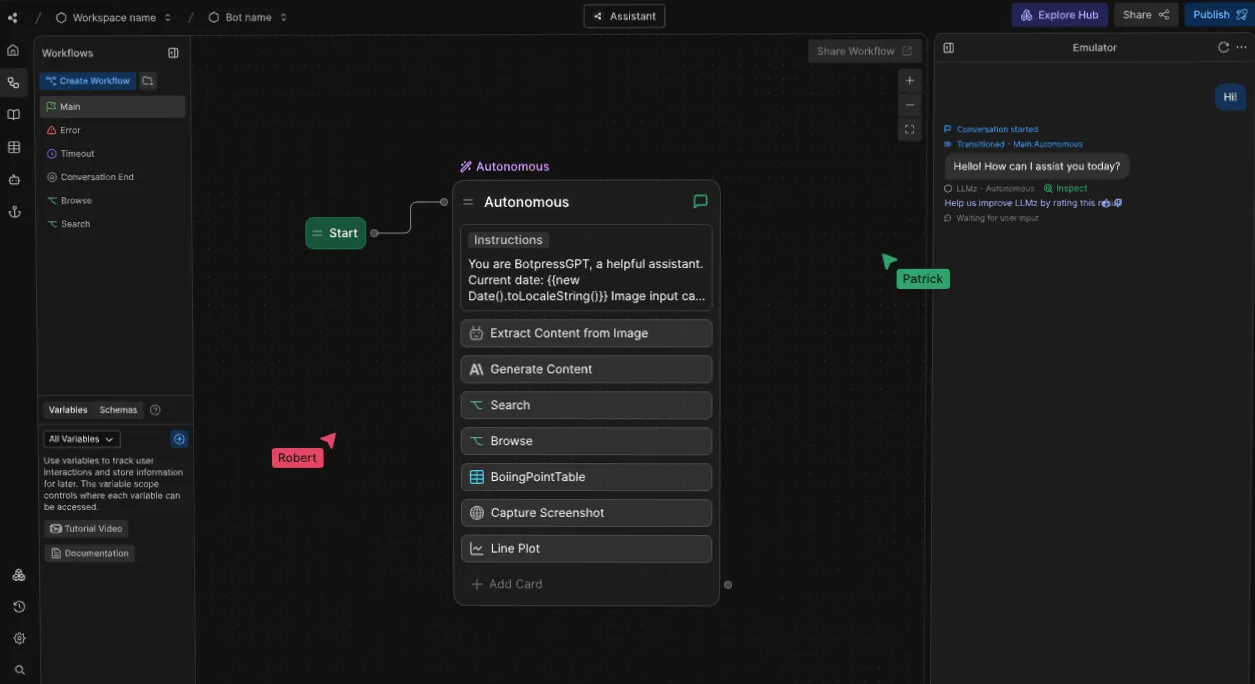Click the Autonomous node output connector dot
1255x684 pixels.
coord(727,584)
